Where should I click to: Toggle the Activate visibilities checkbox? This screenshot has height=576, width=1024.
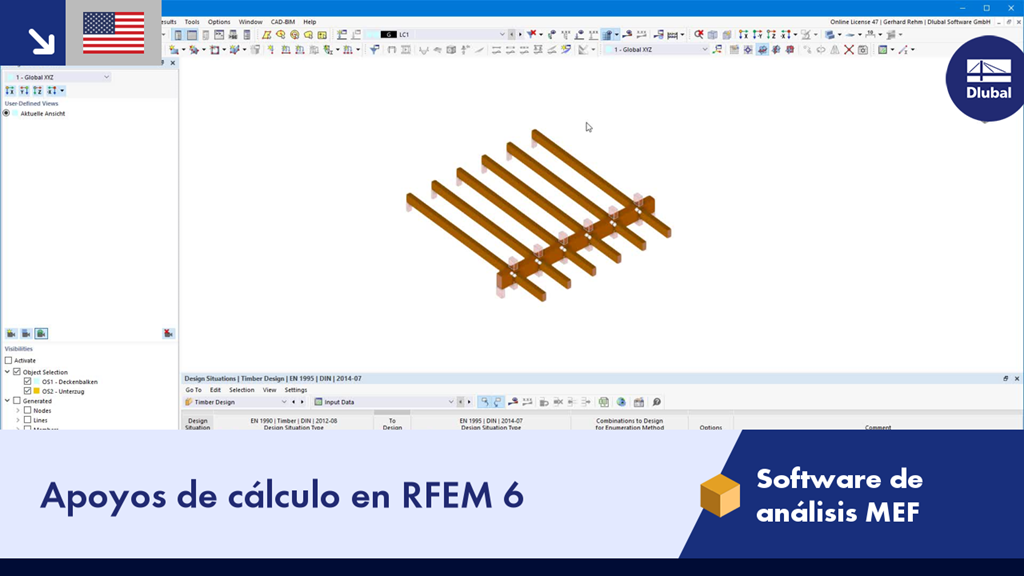[x=8, y=360]
